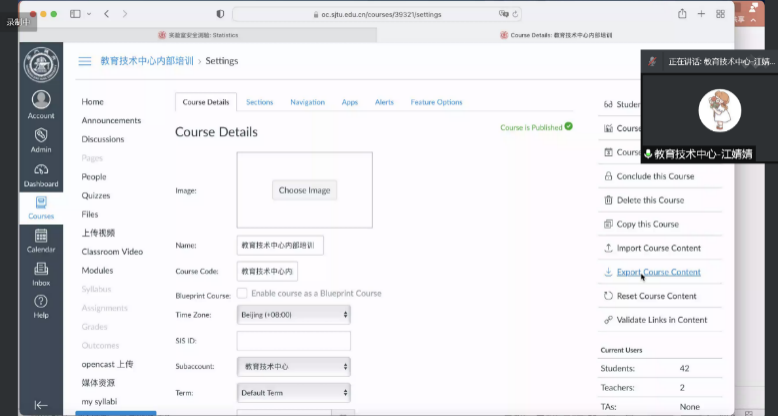This screenshot has height=418, width=780.
Task: Expand the Subaccount dropdown
Action: [x=293, y=366]
